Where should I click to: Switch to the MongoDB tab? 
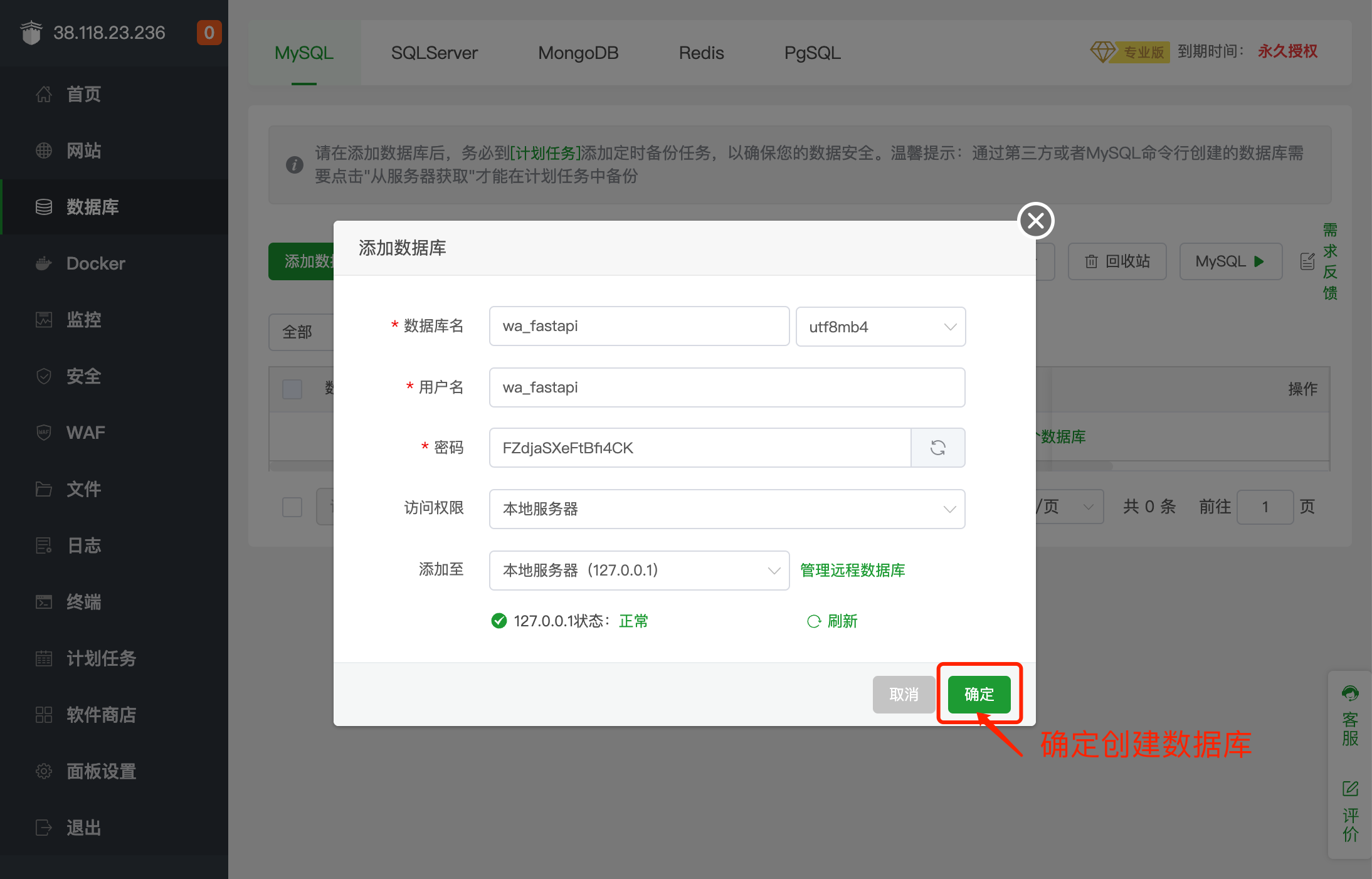click(x=578, y=53)
